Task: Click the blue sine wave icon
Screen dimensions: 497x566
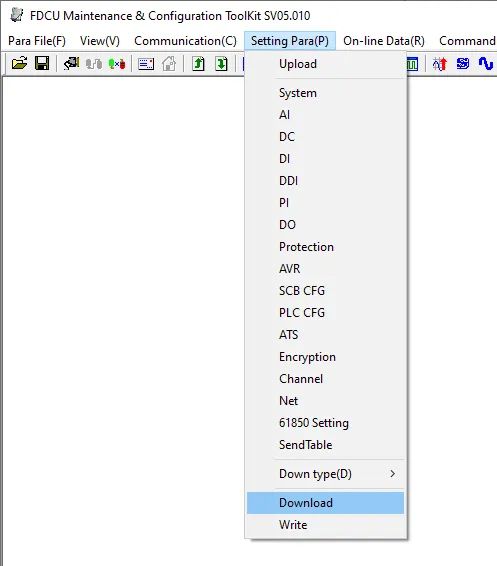Action: (x=486, y=64)
